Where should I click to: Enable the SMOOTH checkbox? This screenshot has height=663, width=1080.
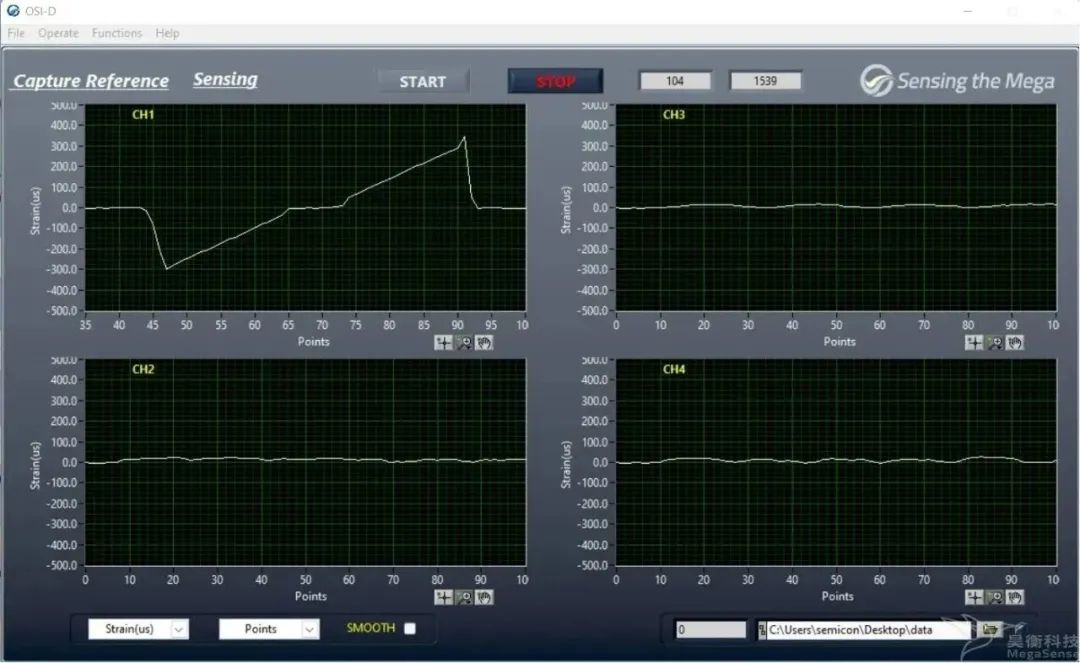click(409, 628)
